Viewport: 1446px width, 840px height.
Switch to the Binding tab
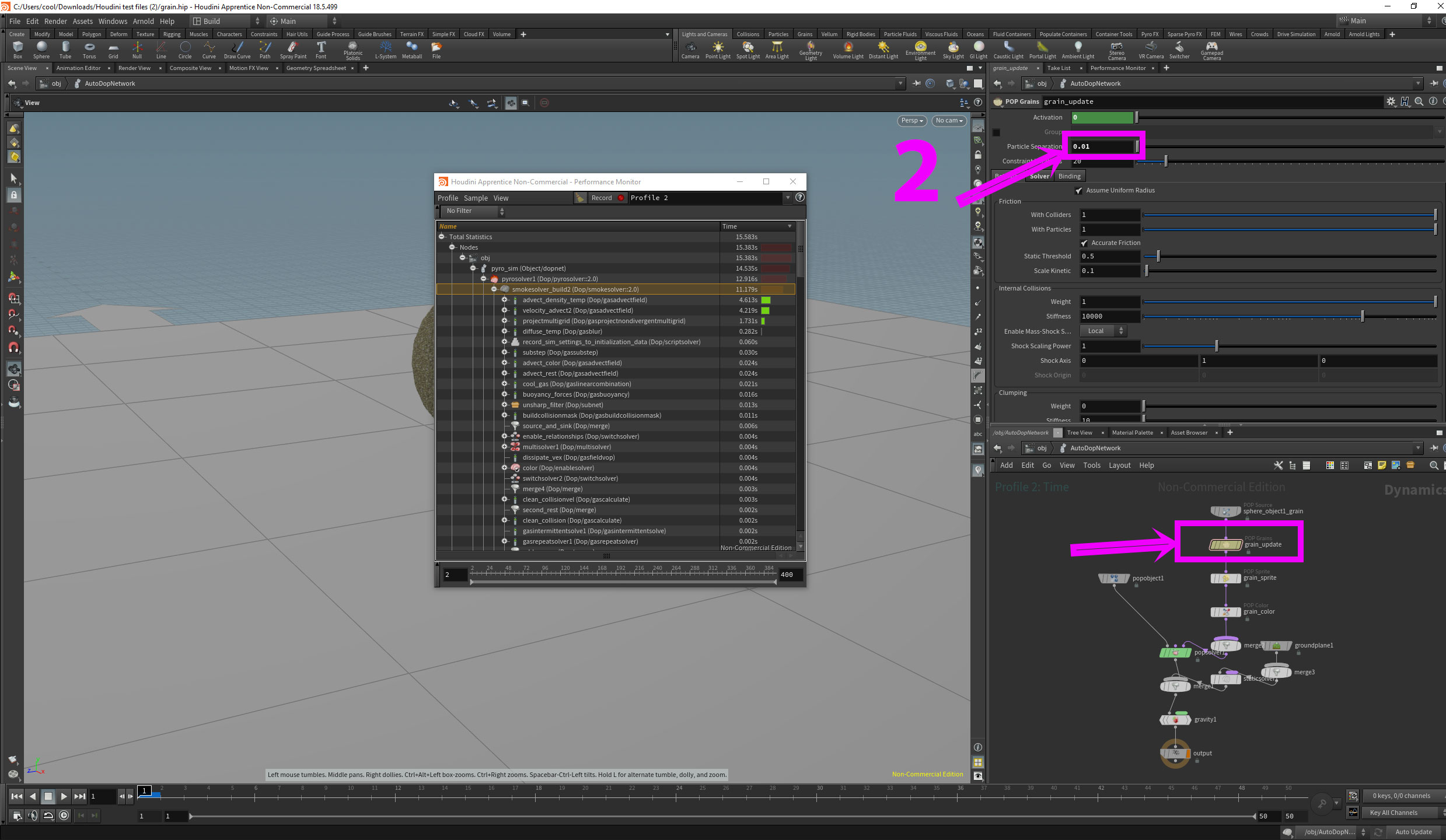[x=1069, y=176]
